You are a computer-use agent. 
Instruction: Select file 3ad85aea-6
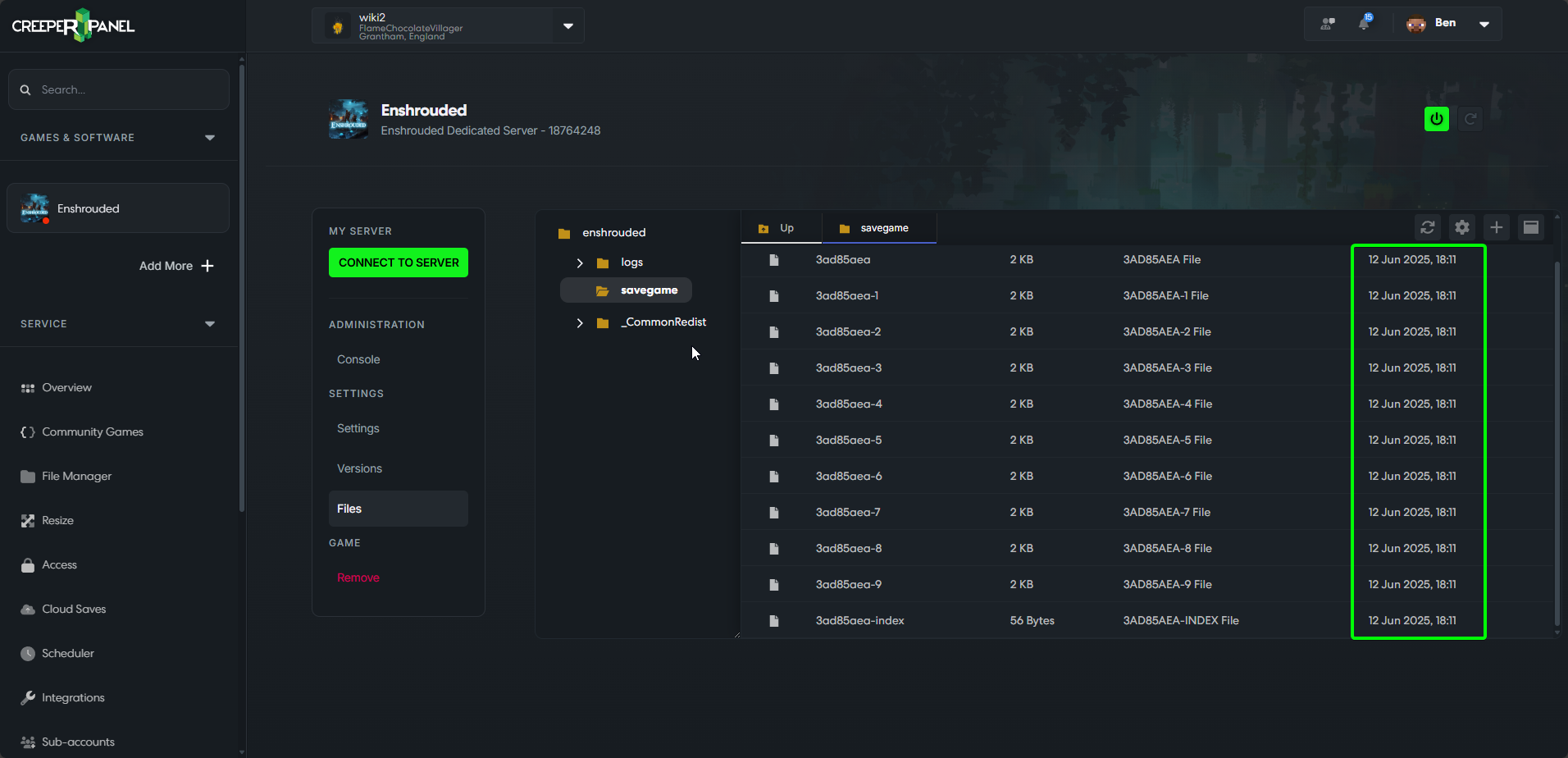point(849,477)
